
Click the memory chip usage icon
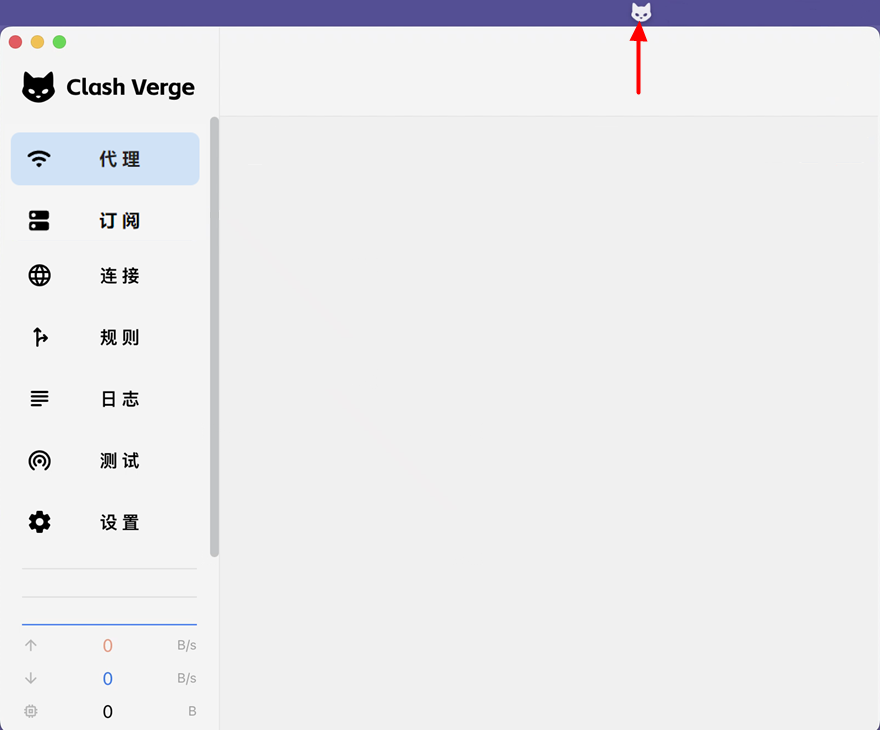click(31, 711)
